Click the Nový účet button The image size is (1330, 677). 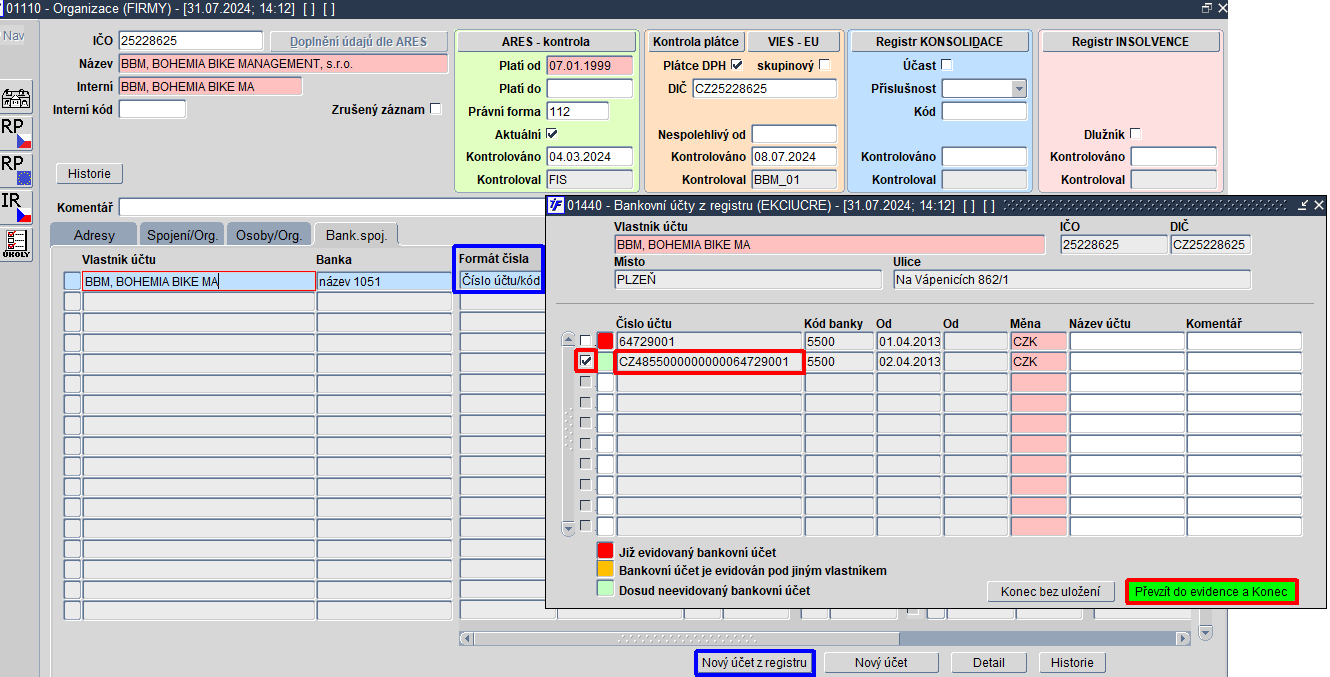click(x=881, y=662)
